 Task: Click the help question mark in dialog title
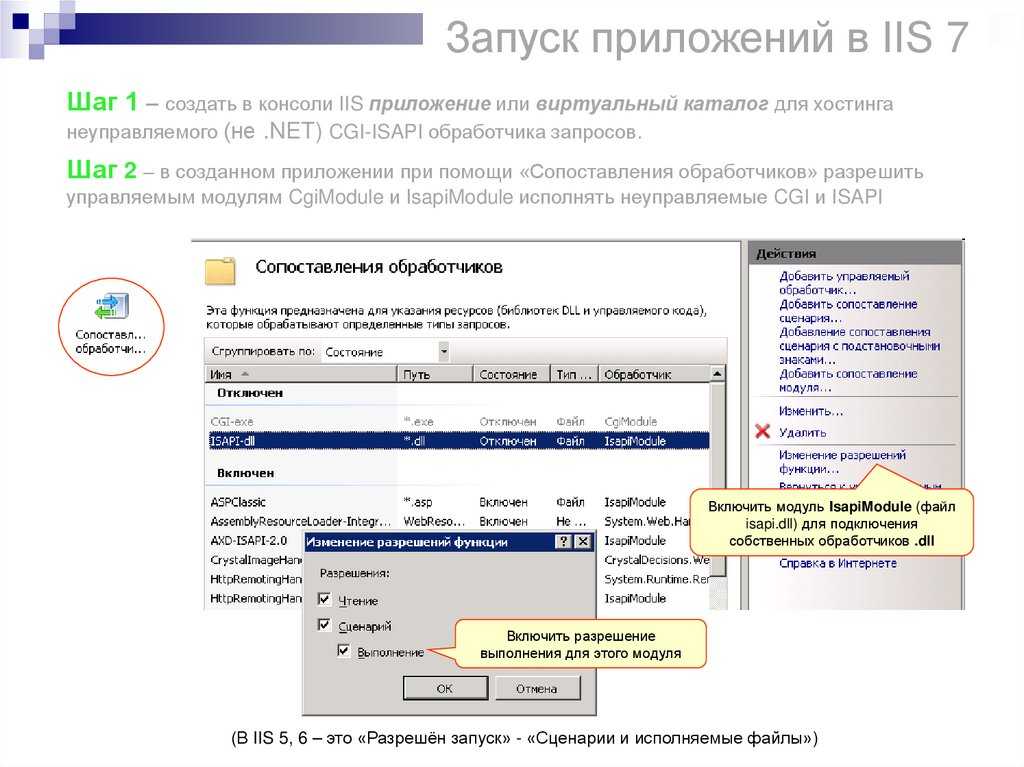tap(563, 541)
